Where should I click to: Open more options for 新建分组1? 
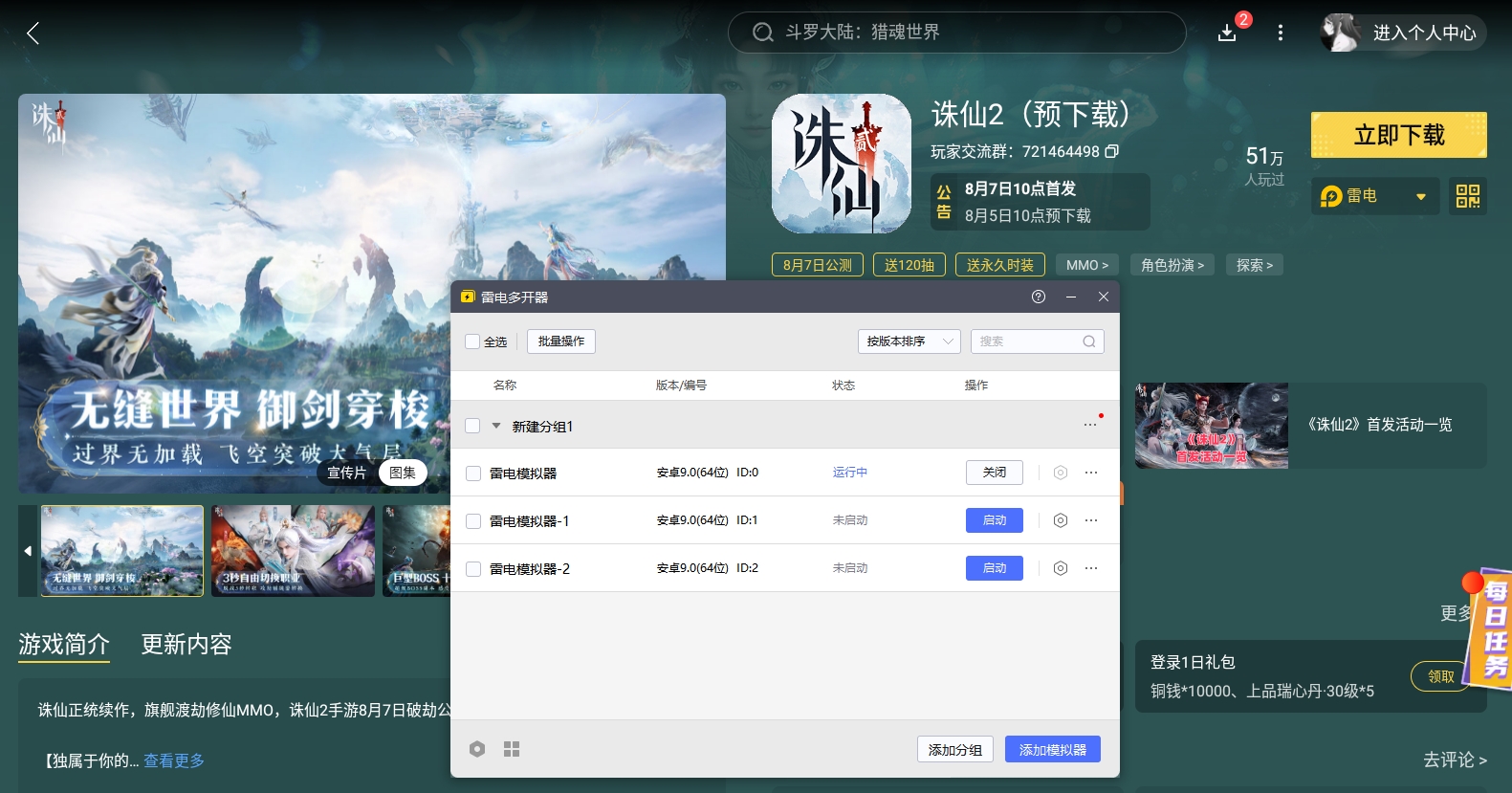1090,425
